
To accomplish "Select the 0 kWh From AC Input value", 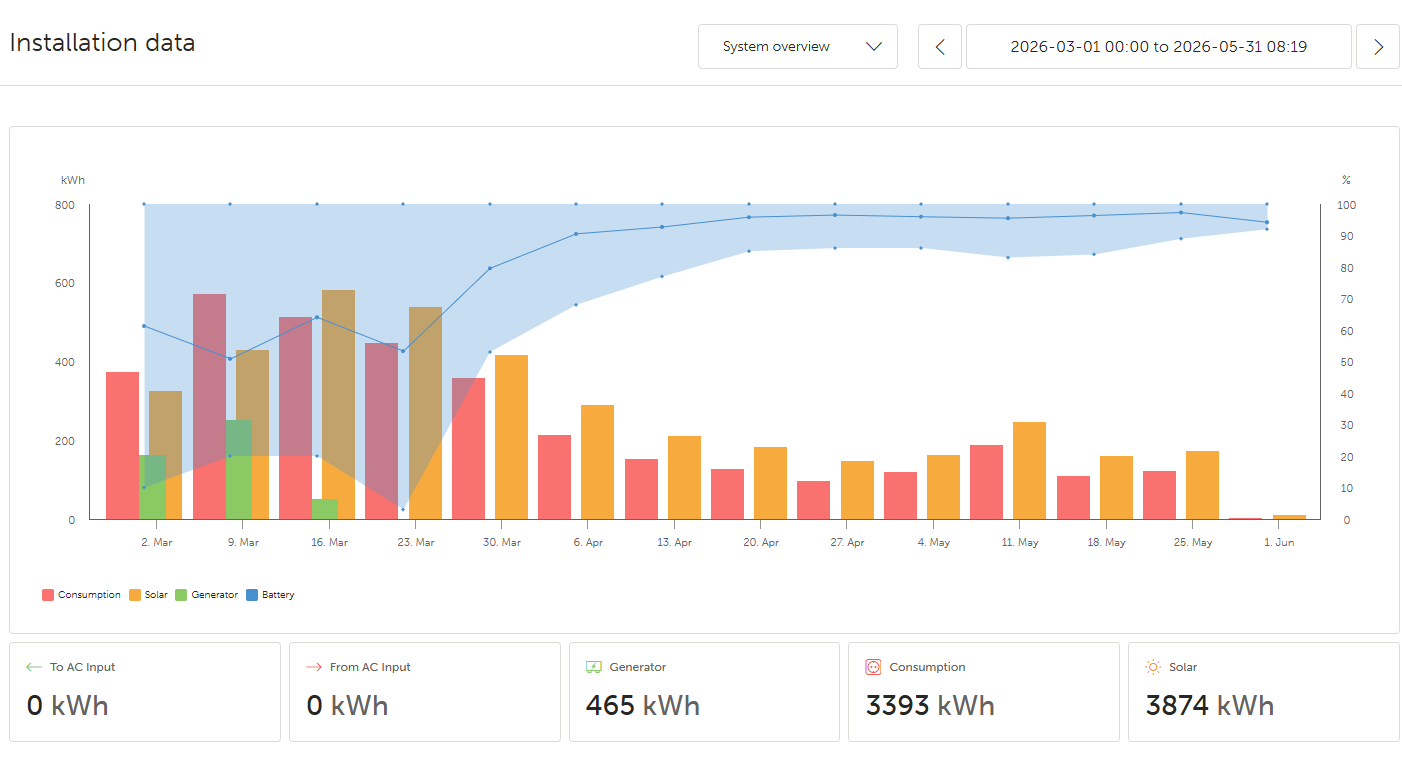I will [347, 706].
